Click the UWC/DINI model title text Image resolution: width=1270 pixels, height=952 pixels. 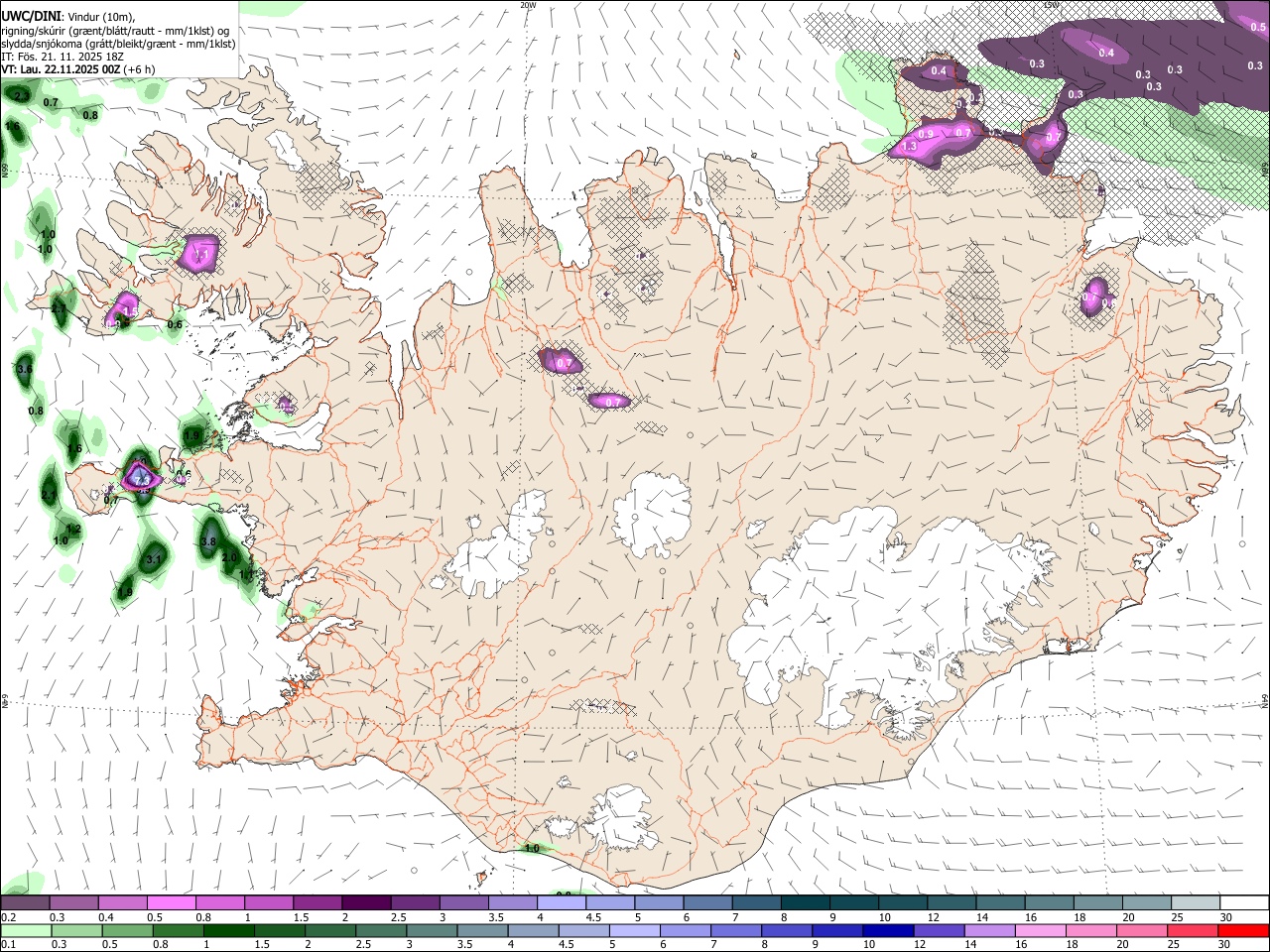pyautogui.click(x=32, y=17)
